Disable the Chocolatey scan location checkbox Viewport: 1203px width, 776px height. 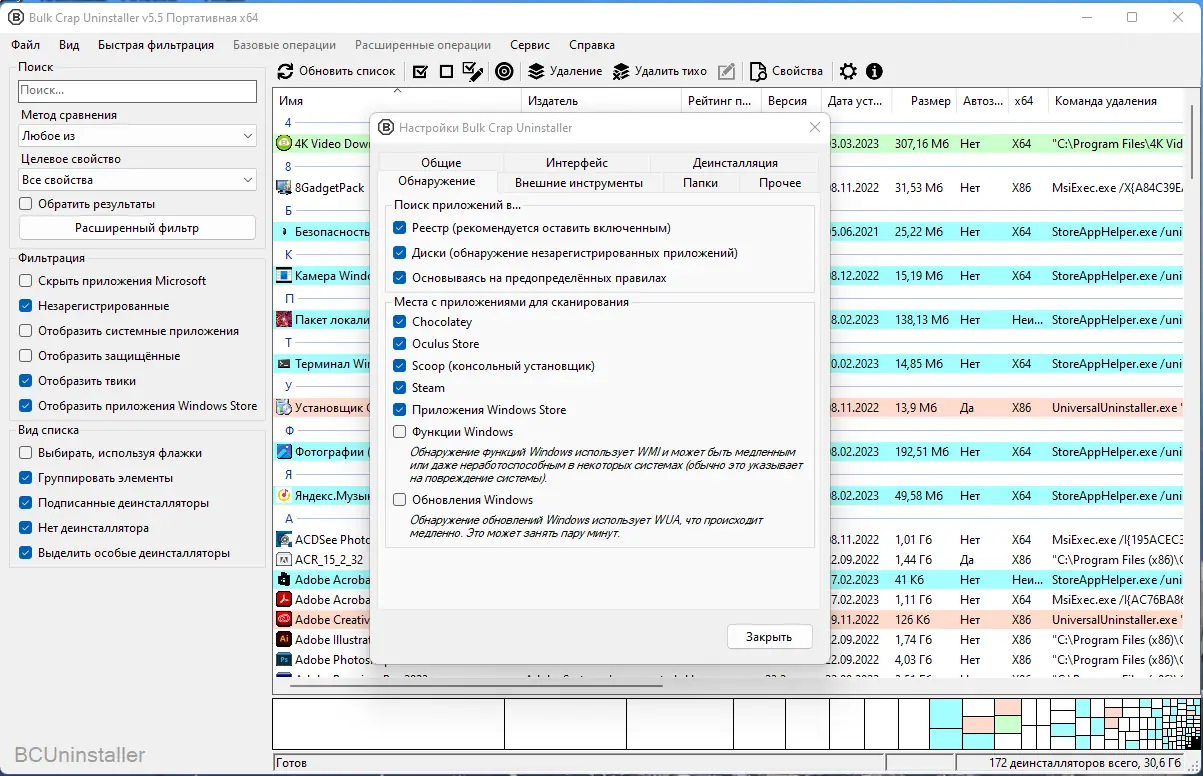click(400, 322)
